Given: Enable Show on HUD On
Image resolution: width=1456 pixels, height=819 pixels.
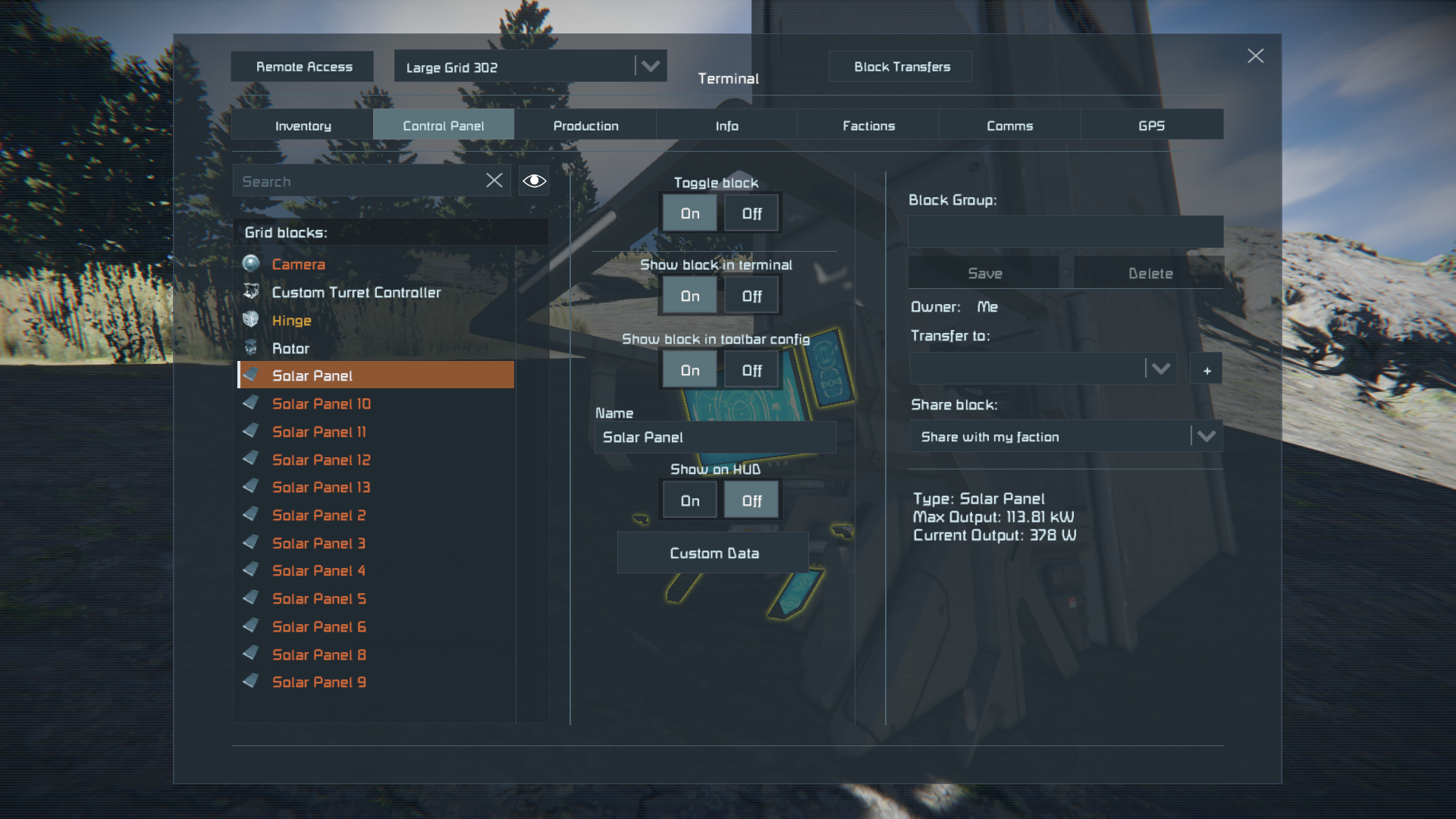Looking at the screenshot, I should [x=690, y=500].
